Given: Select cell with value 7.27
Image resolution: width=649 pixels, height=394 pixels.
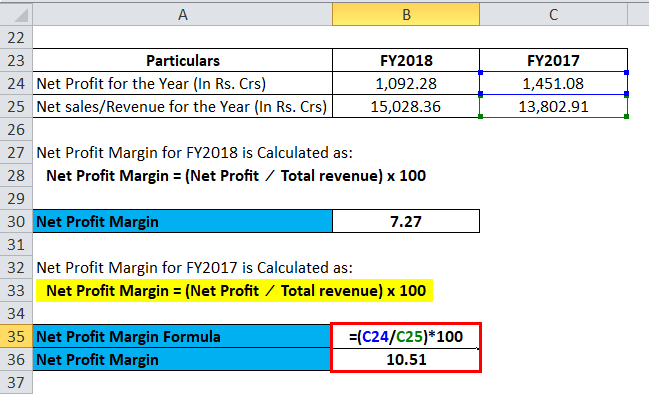Looking at the screenshot, I should click(x=406, y=221).
